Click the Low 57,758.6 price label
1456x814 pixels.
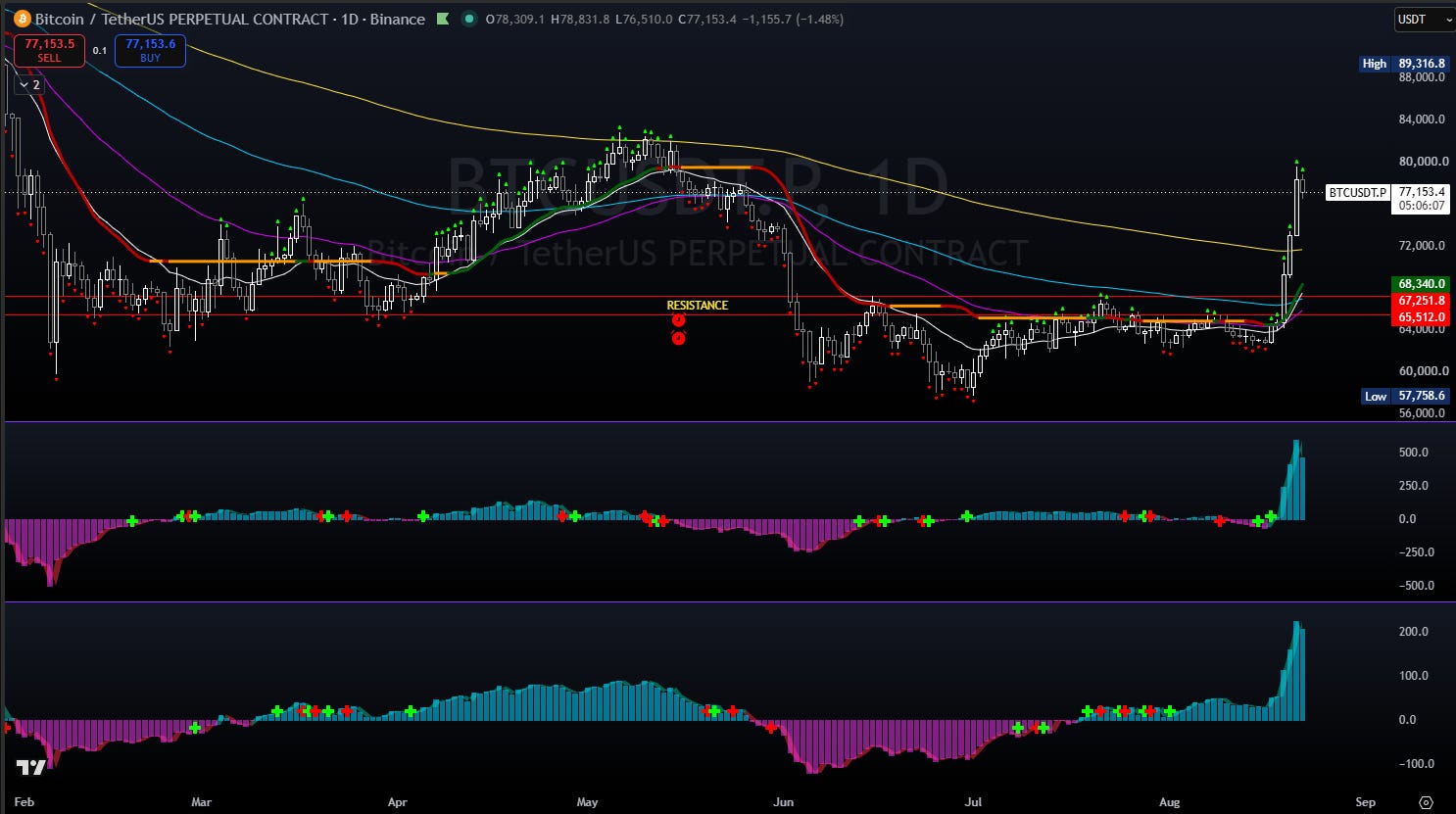(1405, 396)
